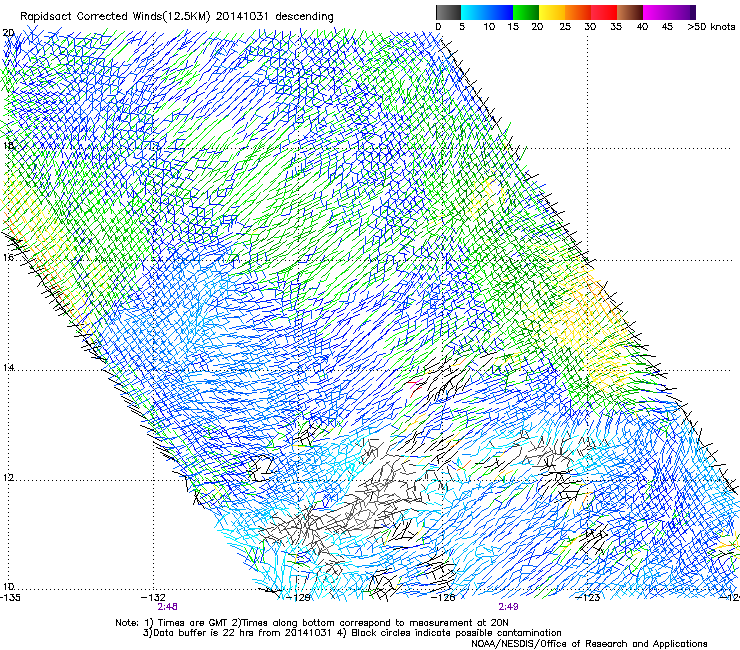
Task: Select the orange 25–30 knots legend swatch
Action: 578,12
